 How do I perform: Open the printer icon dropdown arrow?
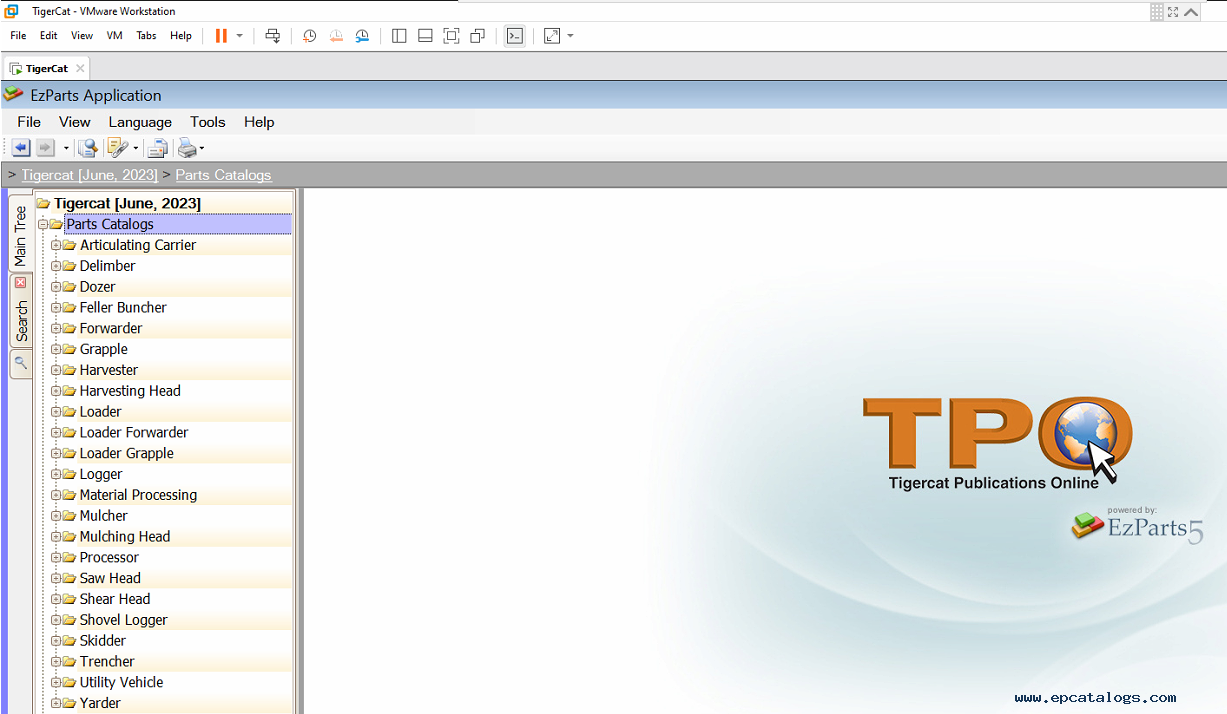pyautogui.click(x=202, y=149)
